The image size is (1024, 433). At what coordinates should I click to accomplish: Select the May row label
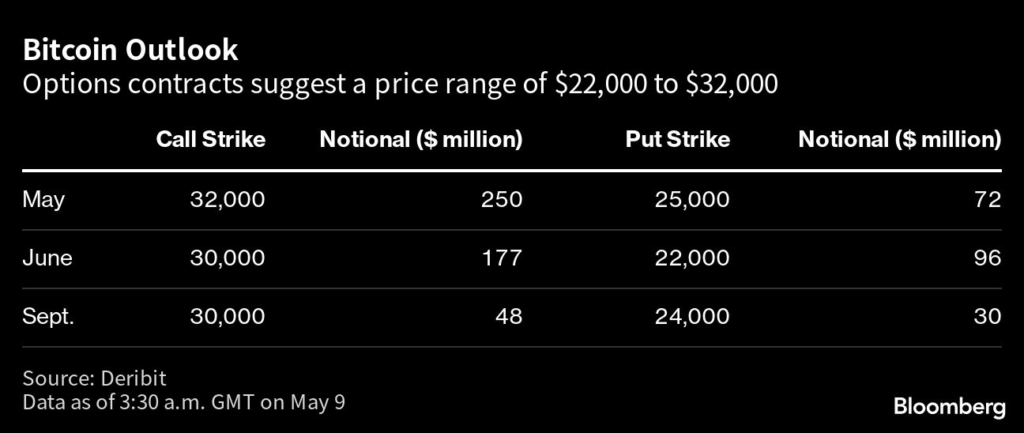pyautogui.click(x=43, y=199)
